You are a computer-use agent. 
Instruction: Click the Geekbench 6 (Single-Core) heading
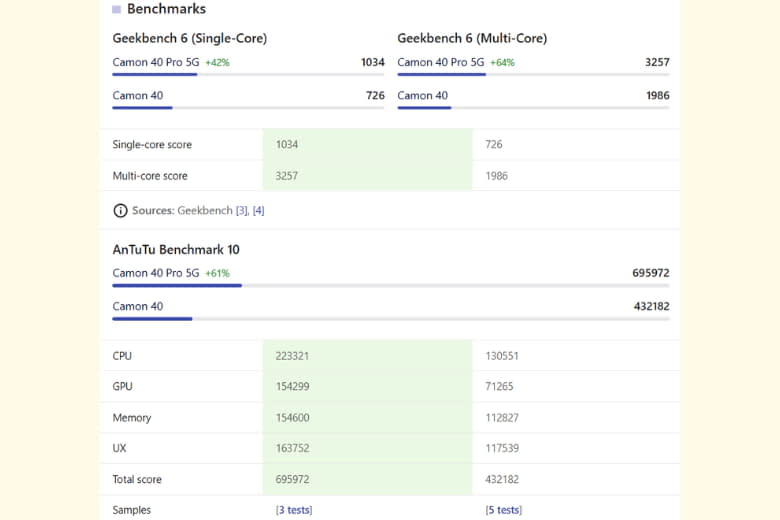click(x=190, y=38)
